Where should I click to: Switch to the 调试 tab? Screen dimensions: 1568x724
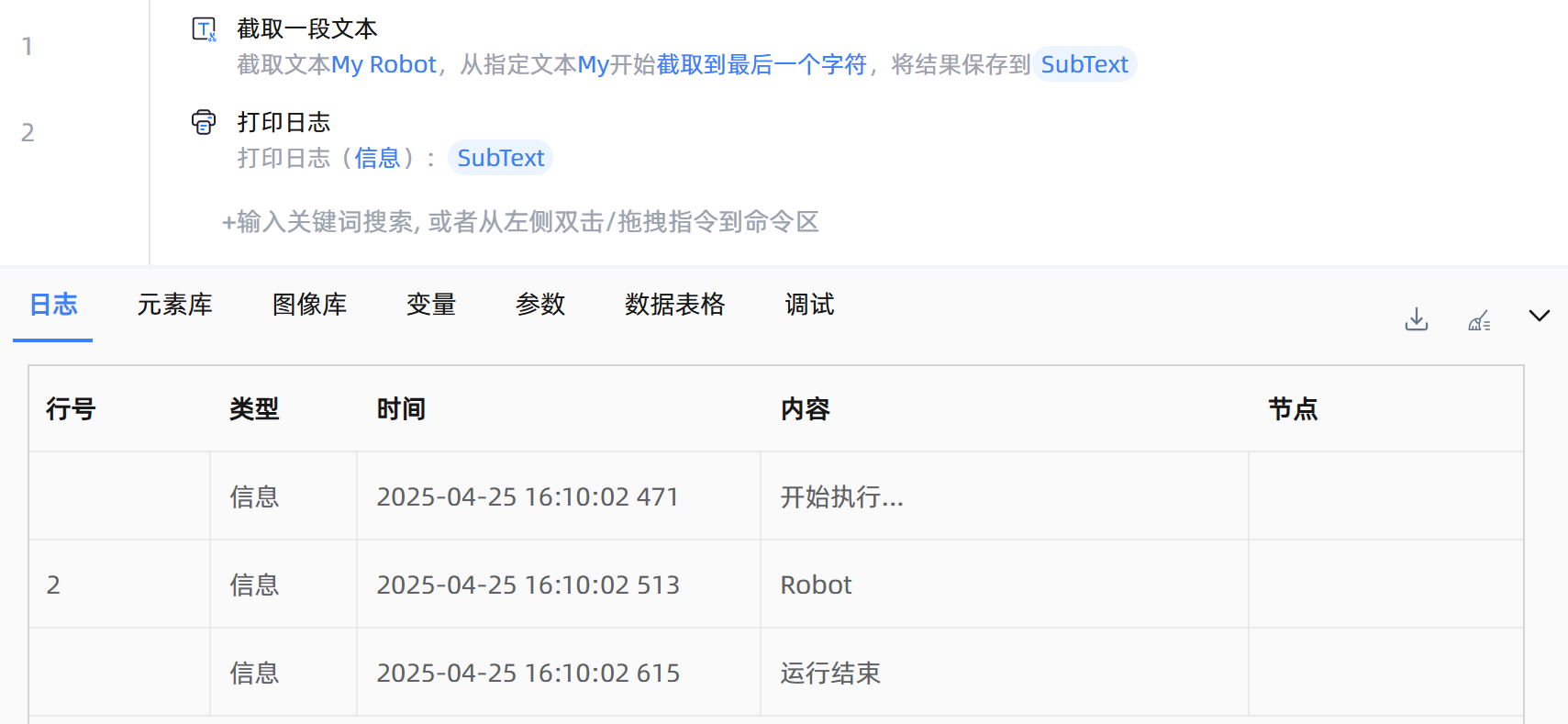(809, 305)
